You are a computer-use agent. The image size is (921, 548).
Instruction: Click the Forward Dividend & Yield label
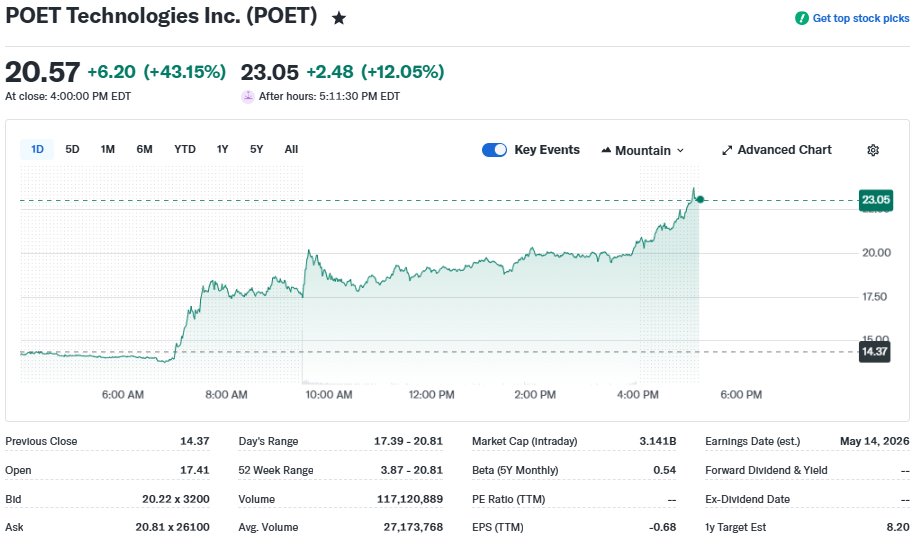(766, 470)
